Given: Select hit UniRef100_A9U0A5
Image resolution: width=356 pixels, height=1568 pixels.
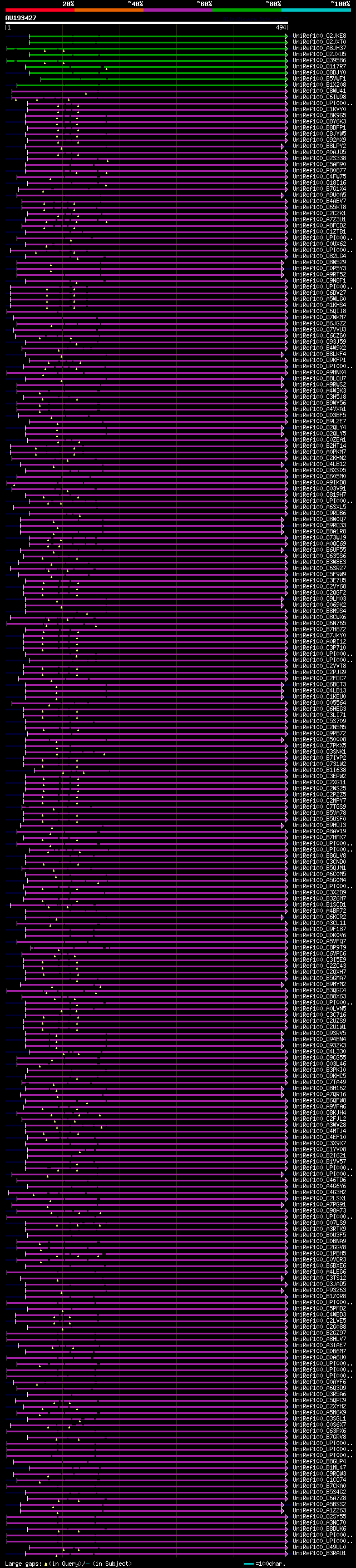Looking at the screenshot, I should 319,195.
